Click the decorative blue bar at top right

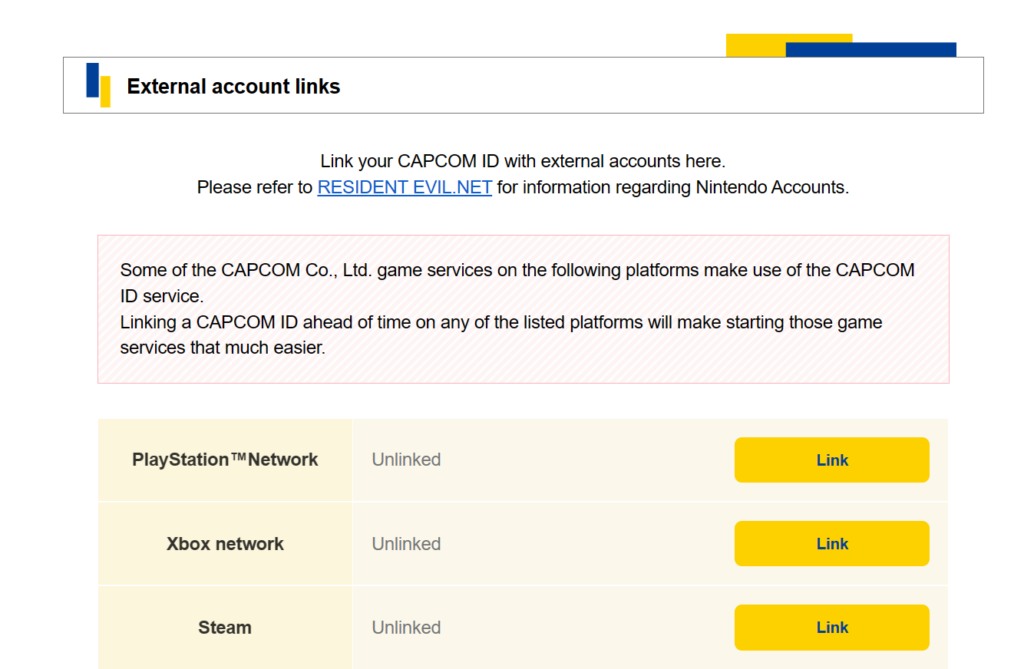click(x=905, y=47)
